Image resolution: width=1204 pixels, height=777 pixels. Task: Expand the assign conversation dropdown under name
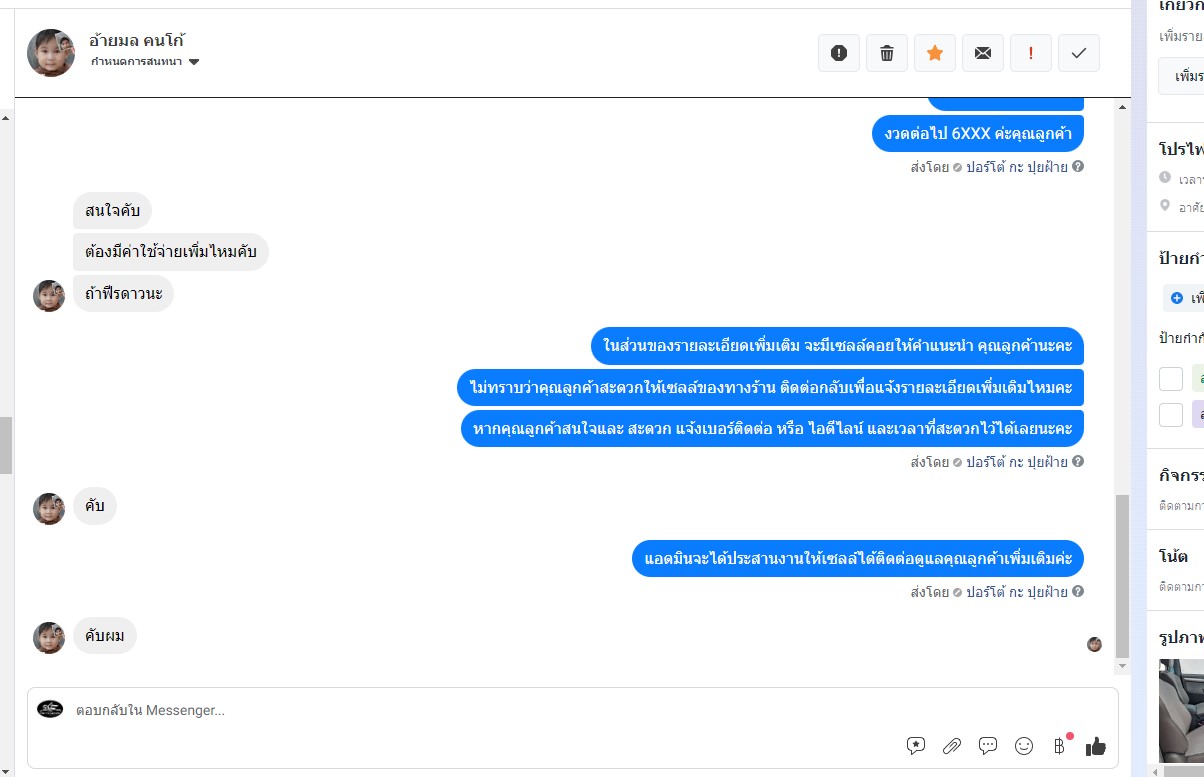(x=194, y=62)
